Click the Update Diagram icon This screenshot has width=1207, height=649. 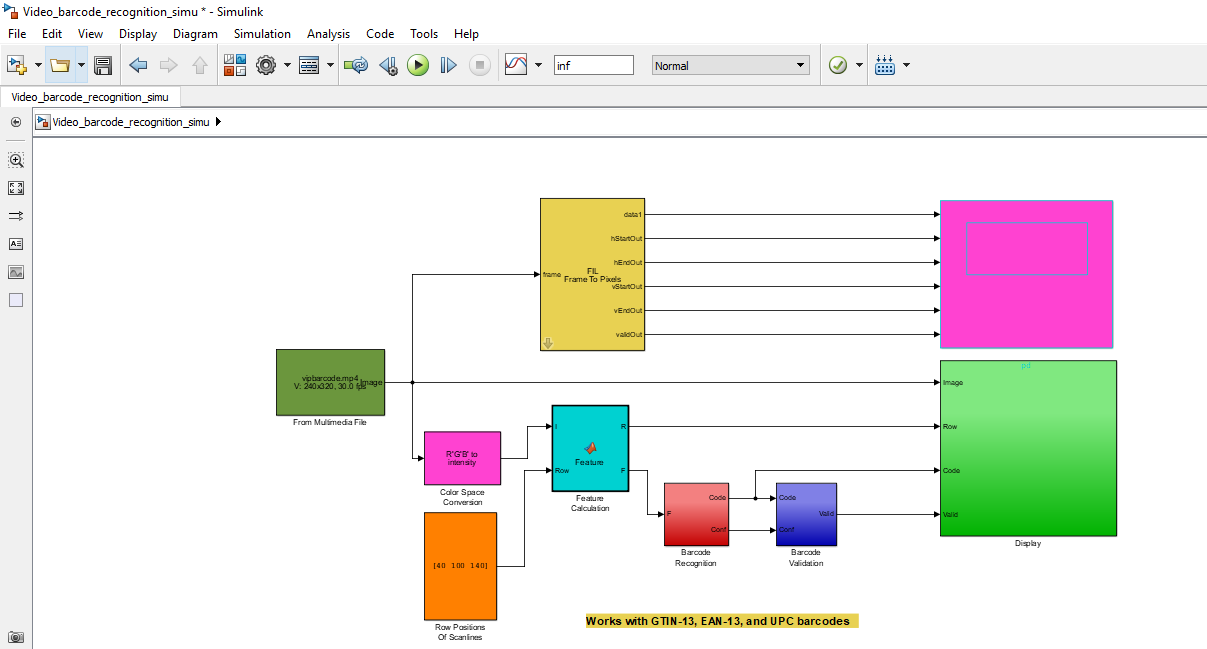pos(356,66)
